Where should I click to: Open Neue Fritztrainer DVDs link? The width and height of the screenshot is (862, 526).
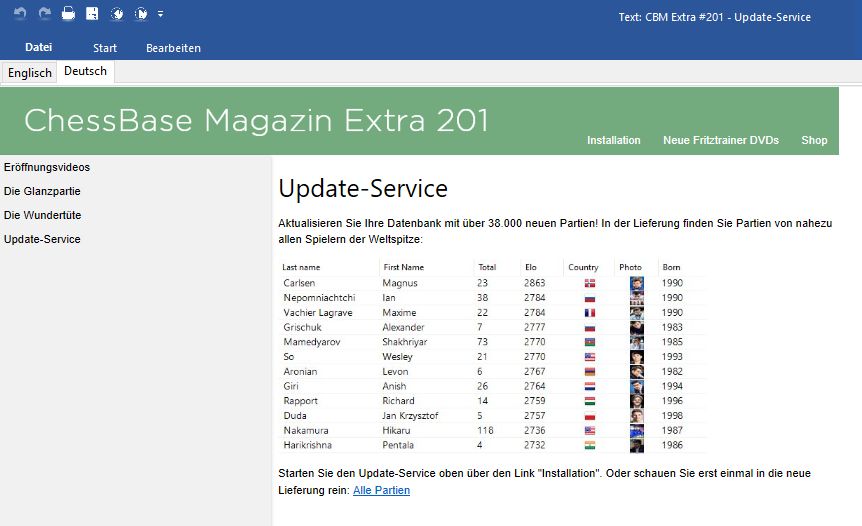click(x=720, y=140)
